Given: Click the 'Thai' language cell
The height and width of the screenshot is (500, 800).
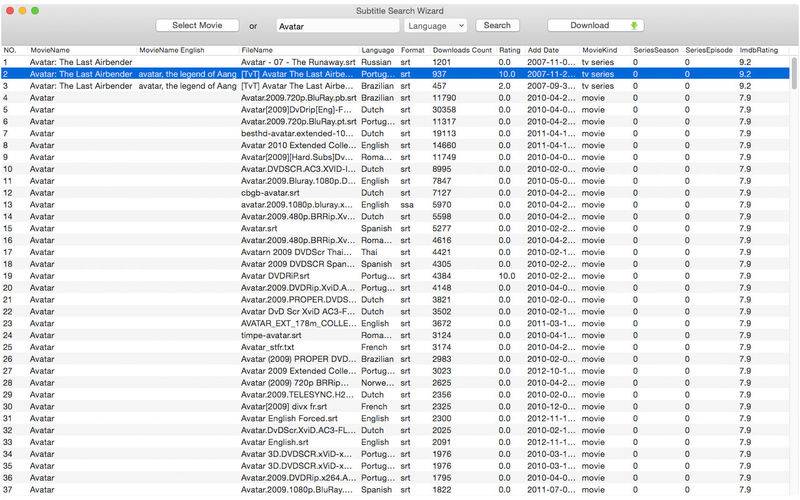Looking at the screenshot, I should pyautogui.click(x=369, y=252).
